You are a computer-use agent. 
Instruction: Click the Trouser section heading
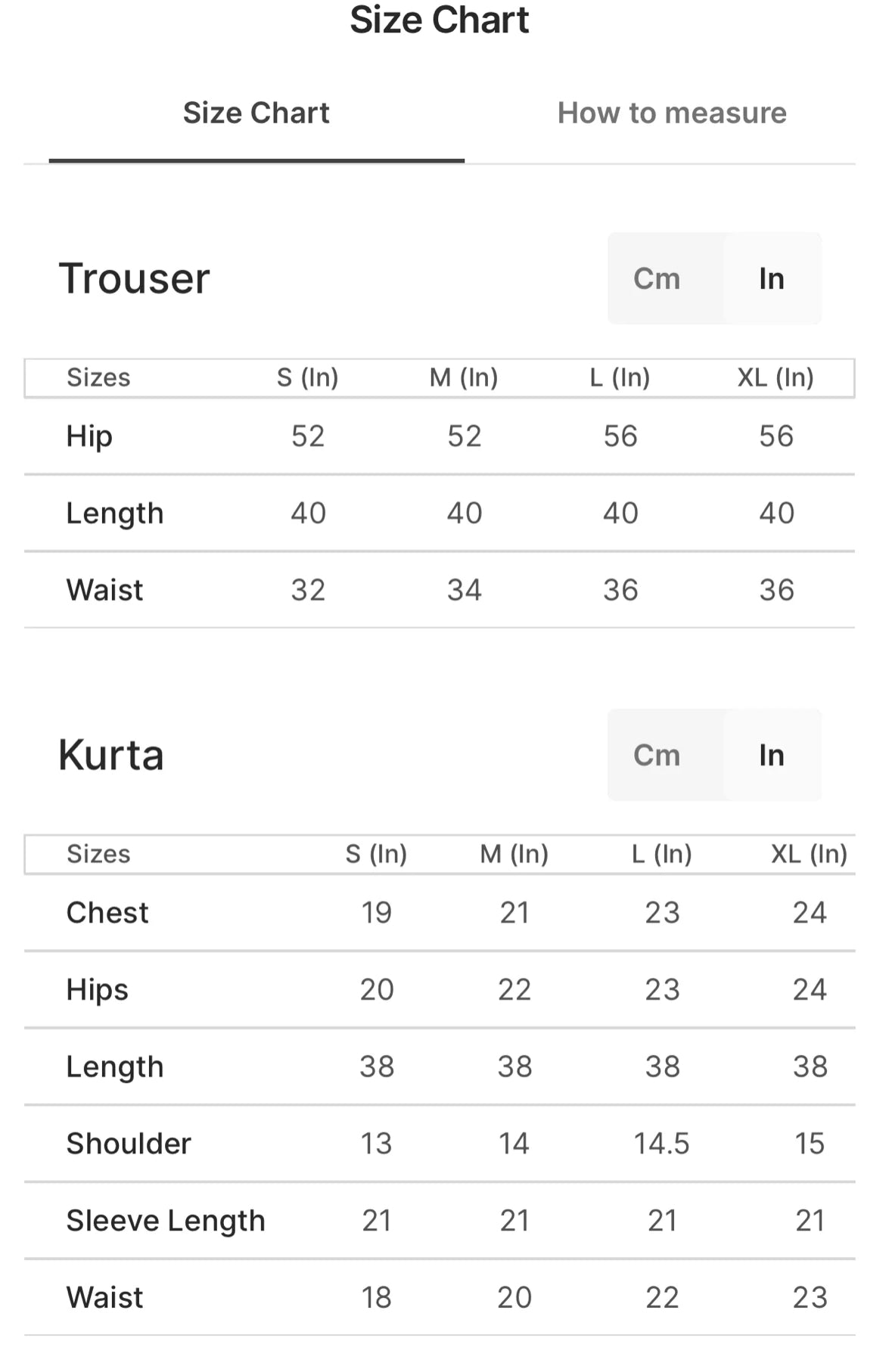(134, 278)
